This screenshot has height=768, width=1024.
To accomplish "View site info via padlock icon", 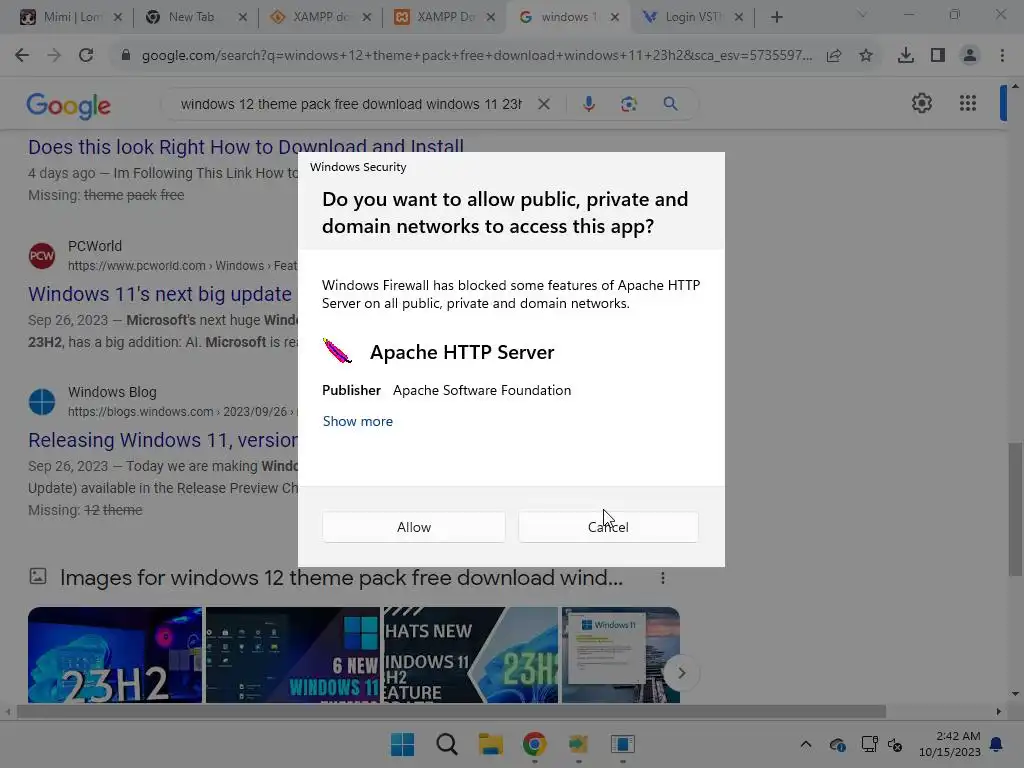I will 125,56.
